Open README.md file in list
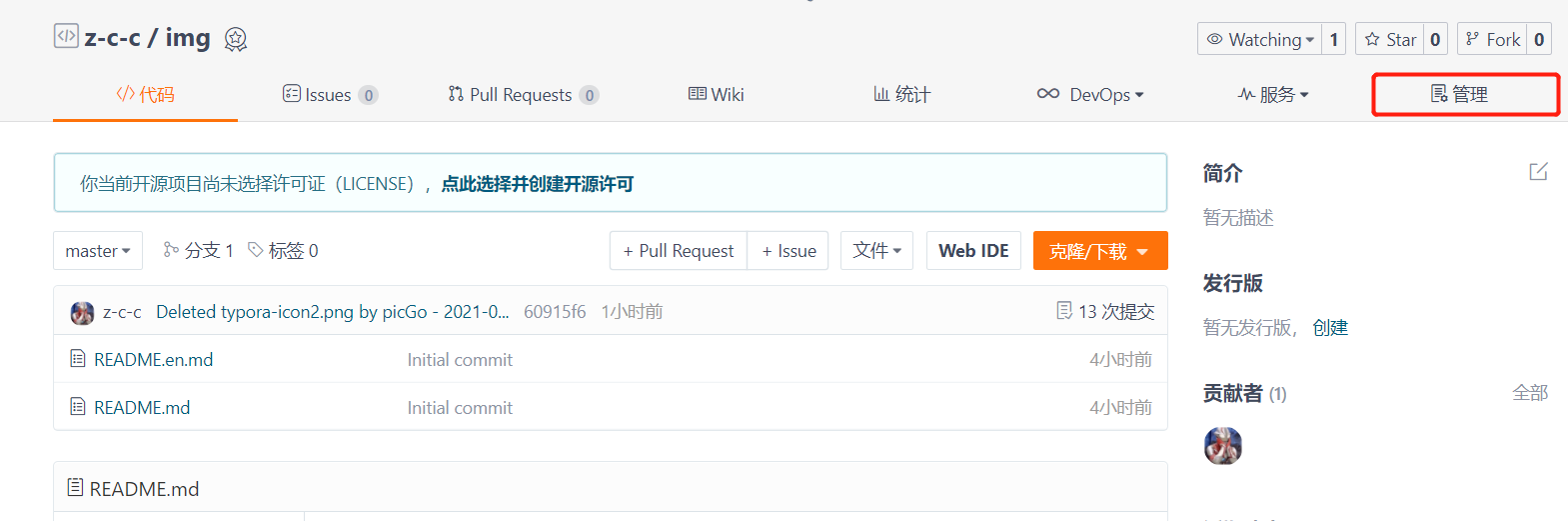Image resolution: width=1568 pixels, height=521 pixels. (x=142, y=408)
